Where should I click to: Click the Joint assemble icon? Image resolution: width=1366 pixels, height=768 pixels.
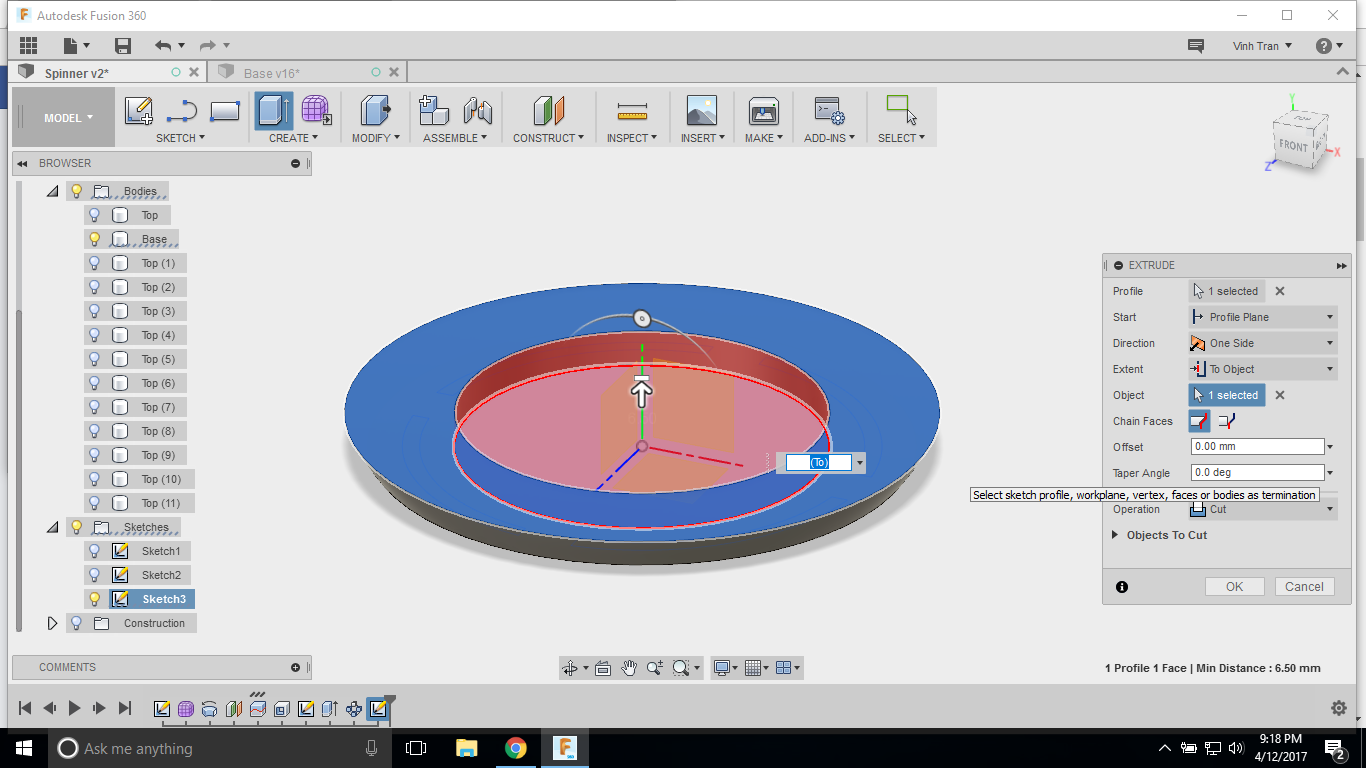click(x=478, y=110)
